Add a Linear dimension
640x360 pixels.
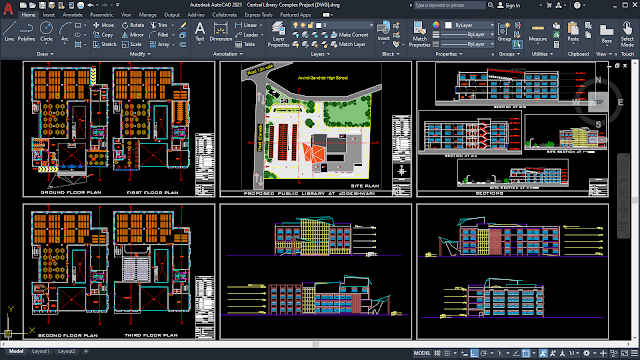[246, 25]
